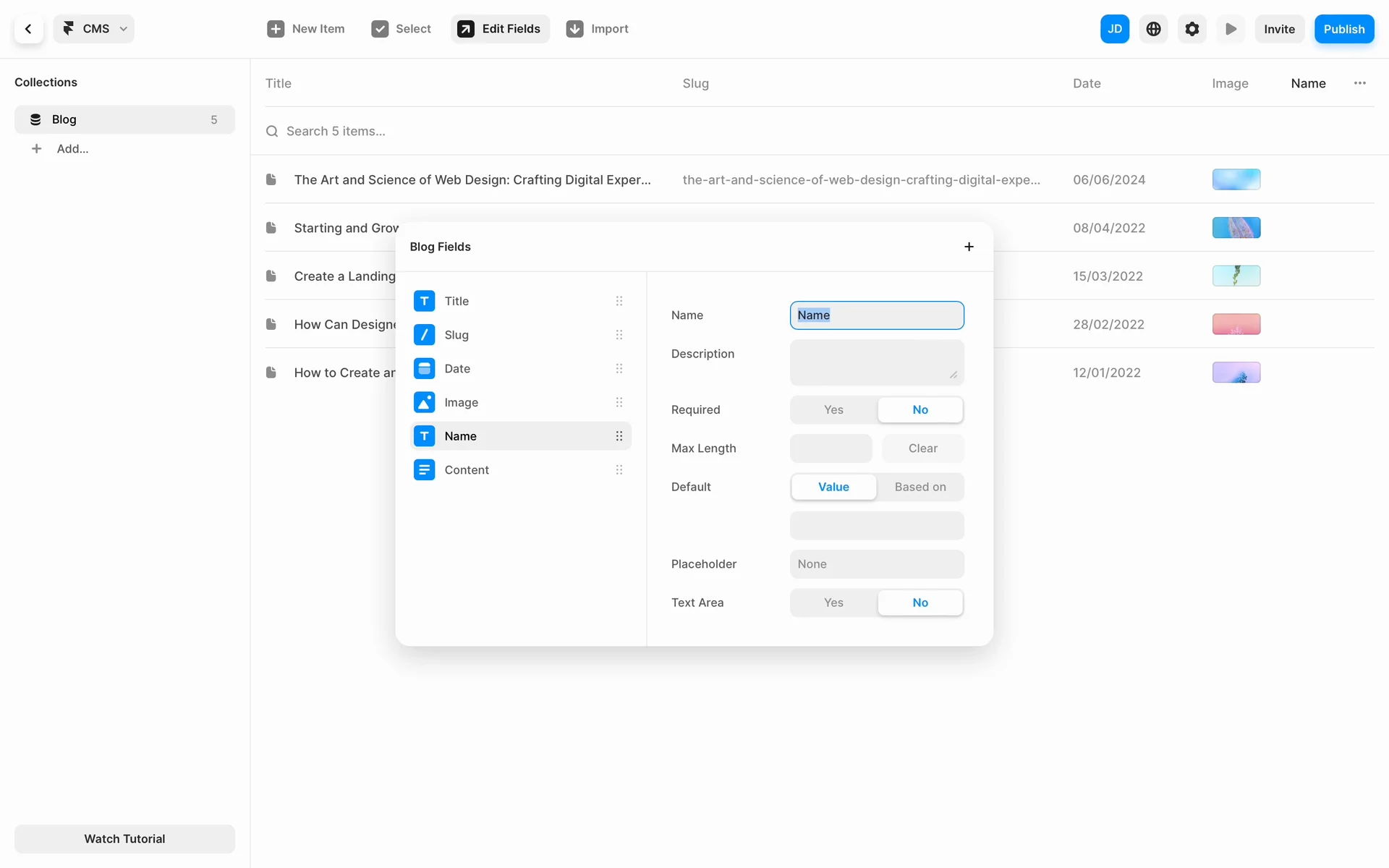Click the Placeholder input field

click(x=876, y=564)
